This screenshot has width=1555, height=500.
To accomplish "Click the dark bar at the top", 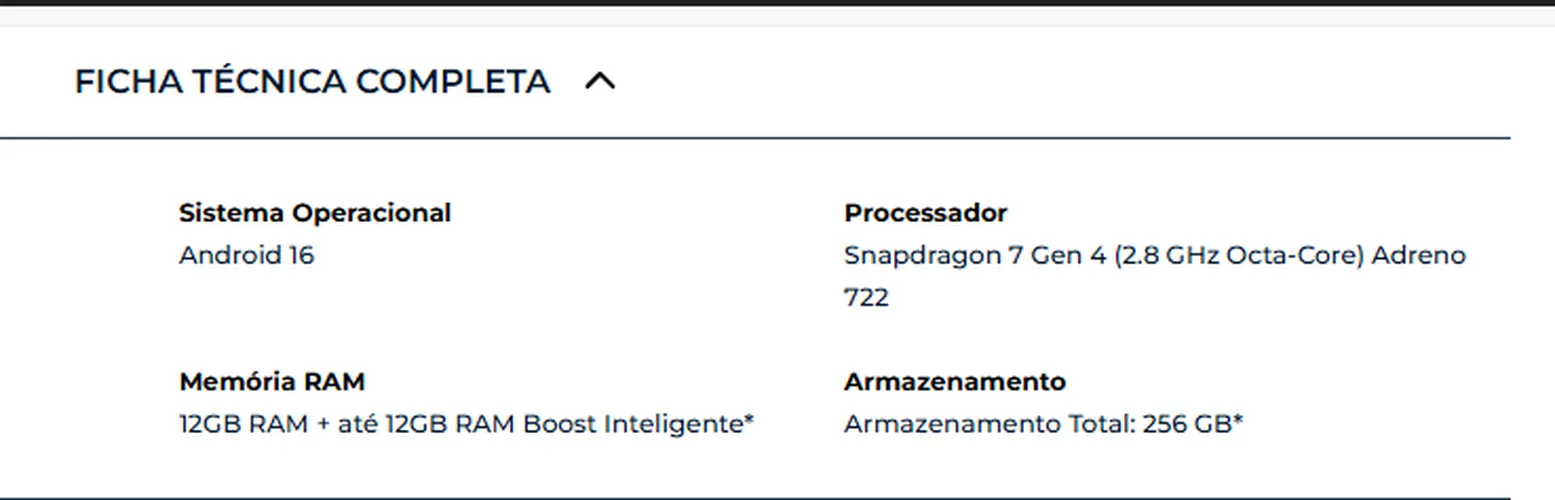I will (x=777, y=3).
